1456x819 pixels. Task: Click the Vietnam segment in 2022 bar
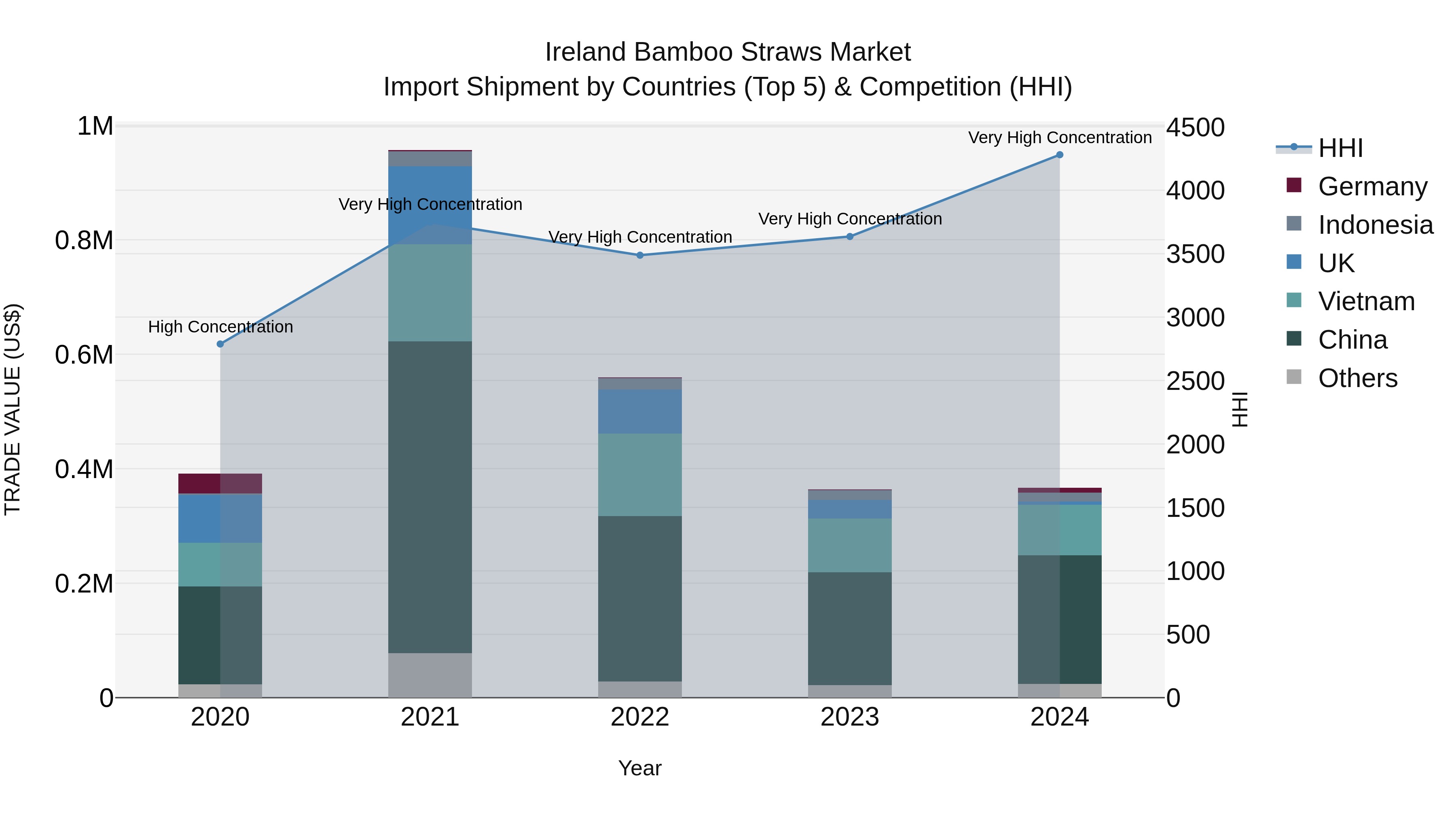(x=640, y=475)
